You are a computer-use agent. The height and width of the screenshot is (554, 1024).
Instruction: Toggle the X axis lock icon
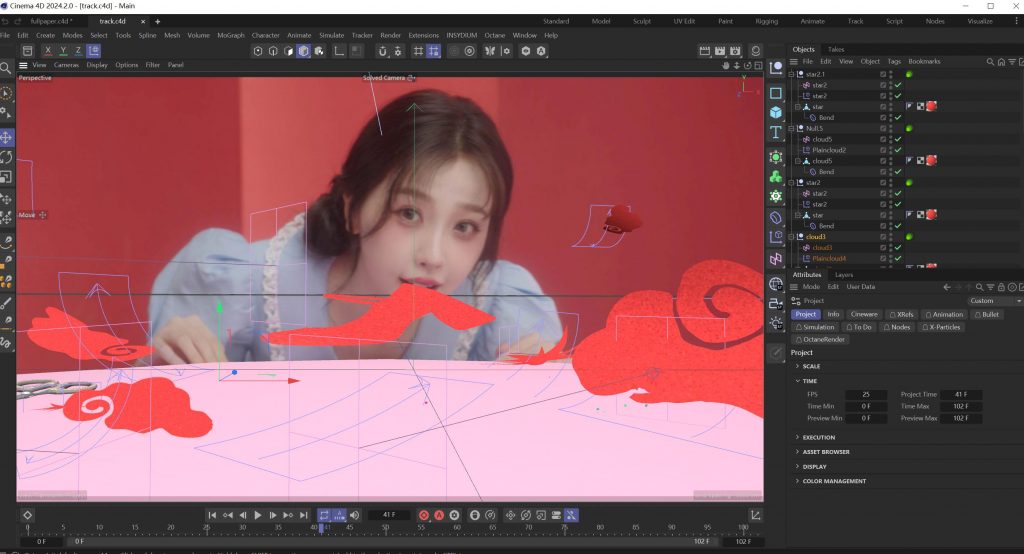coord(46,51)
